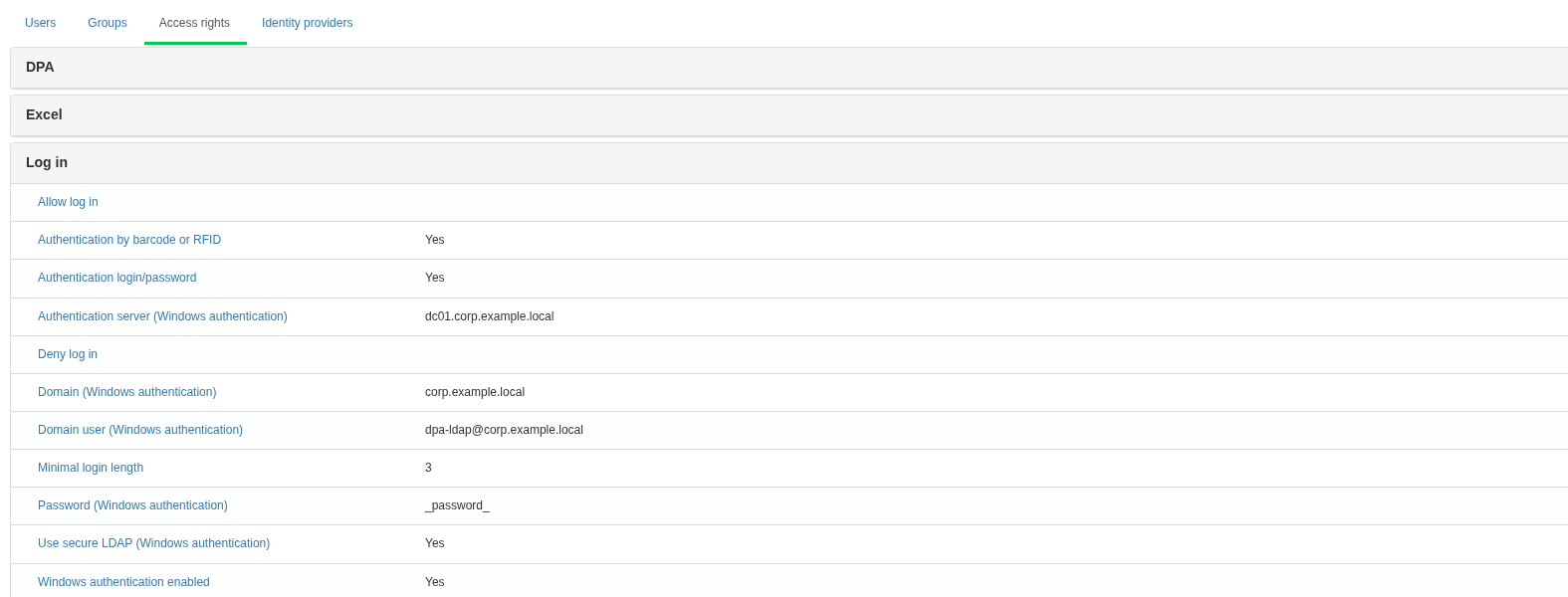Click the corp.example.local domain value
Image resolution: width=1568 pixels, height=597 pixels.
[475, 392]
